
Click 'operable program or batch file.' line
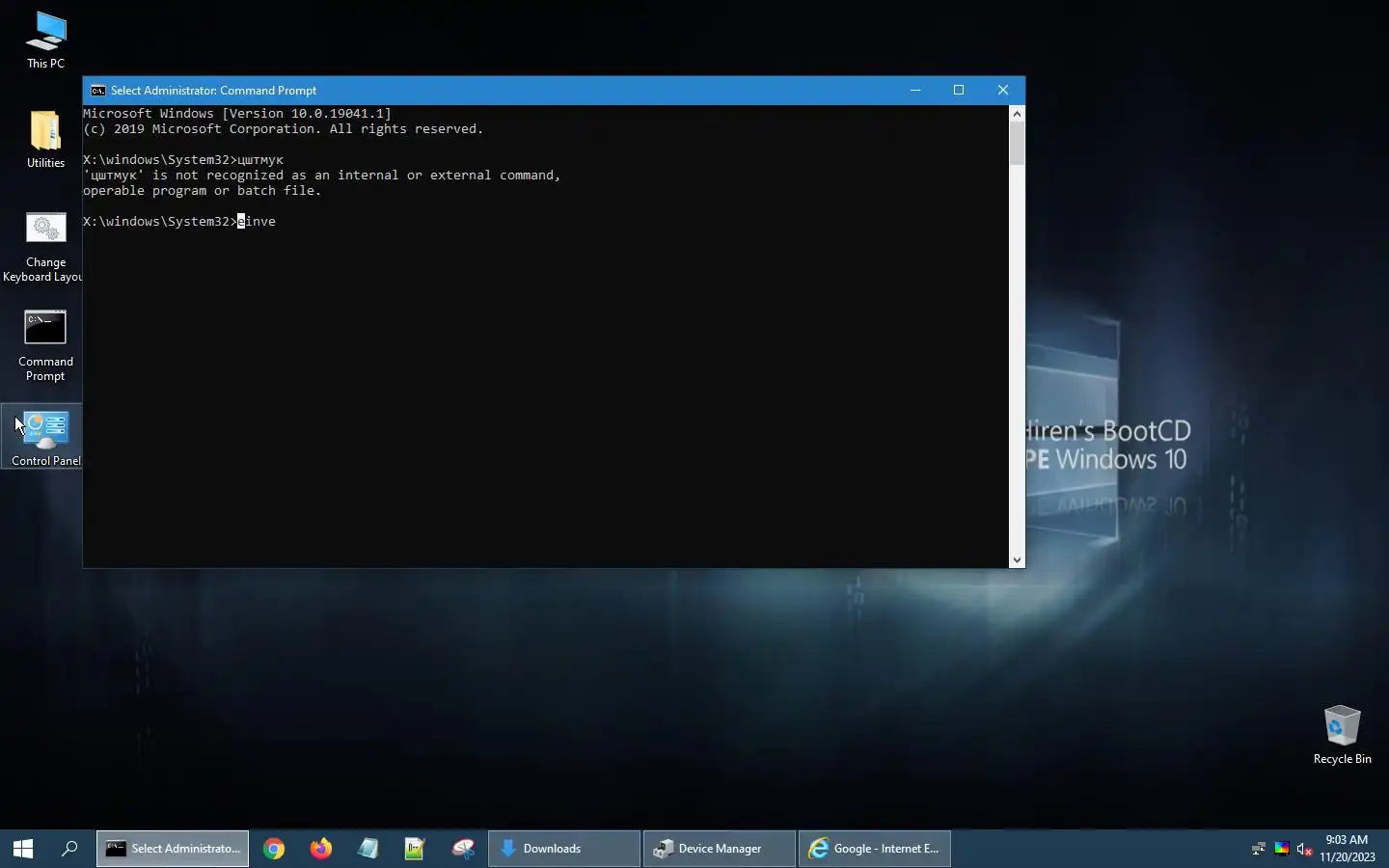[x=203, y=191]
